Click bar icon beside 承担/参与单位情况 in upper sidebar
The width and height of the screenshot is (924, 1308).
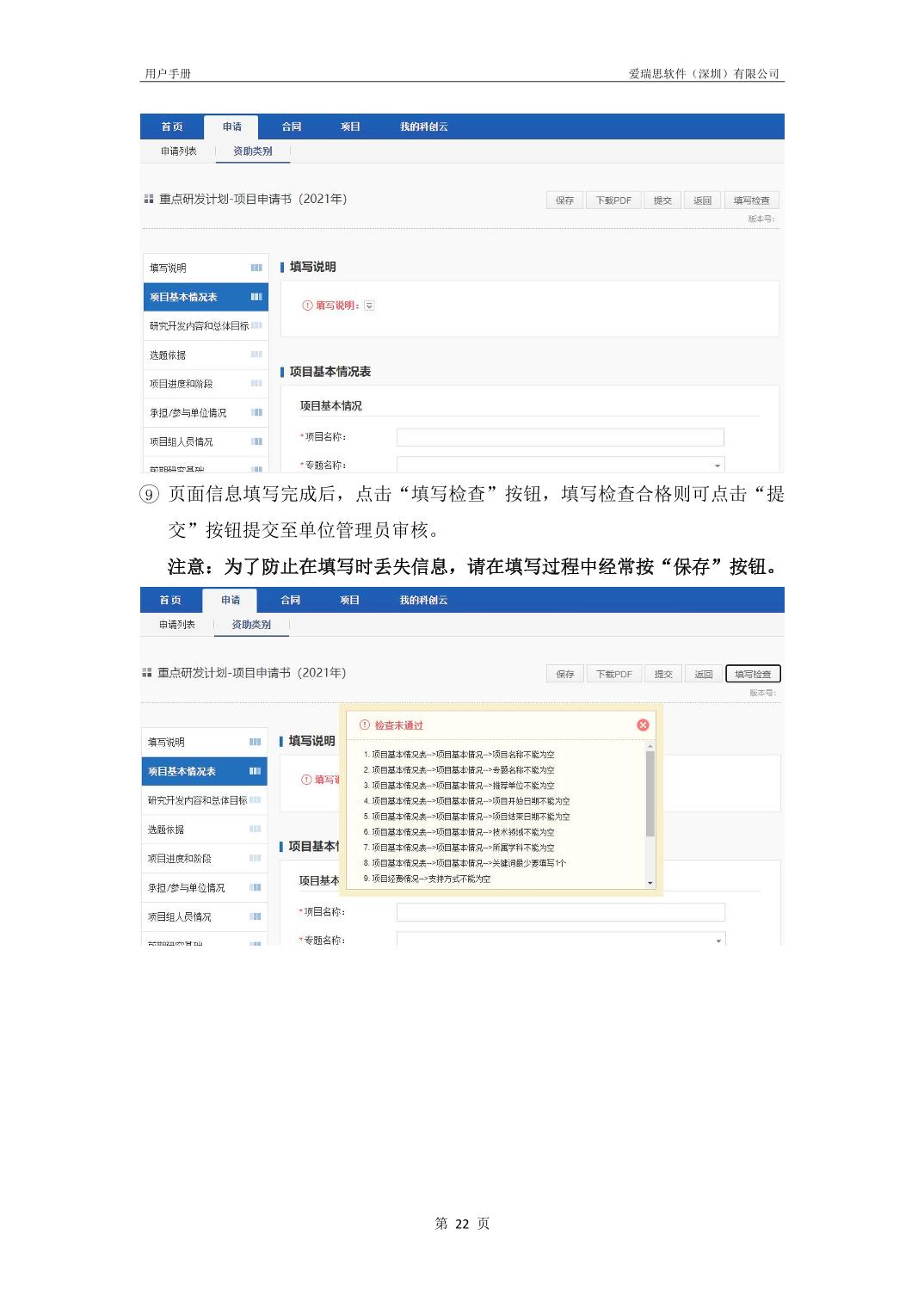pos(256,412)
